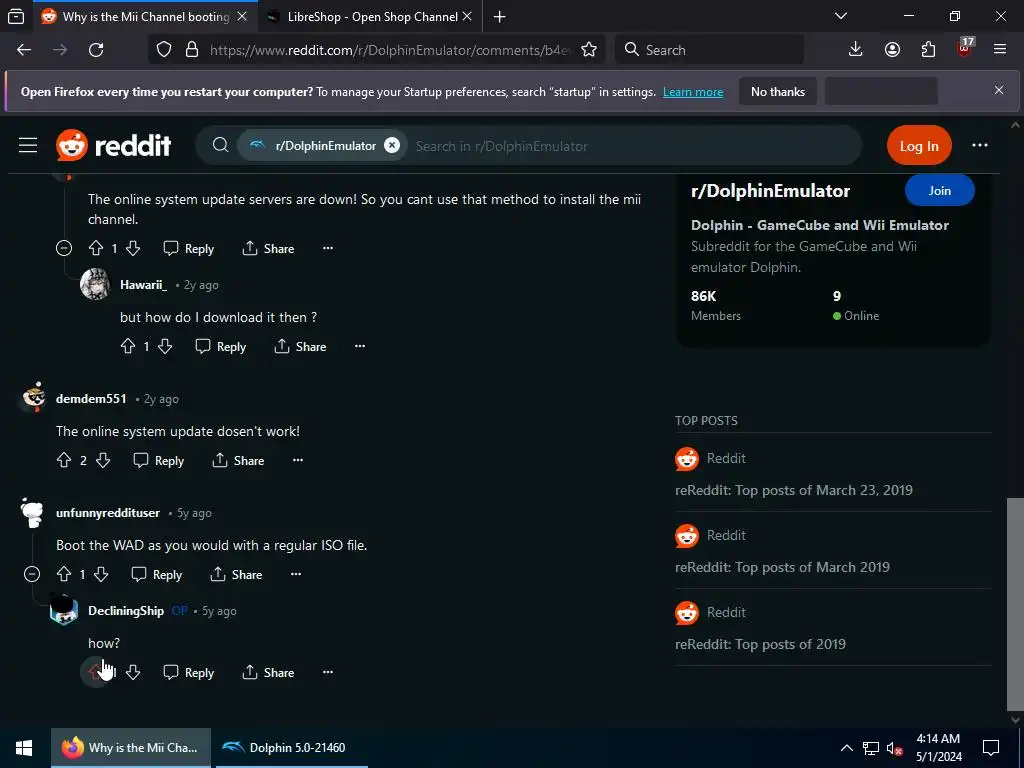Viewport: 1024px width, 768px height.
Task: Open the Windows notification center
Action: tap(991, 748)
